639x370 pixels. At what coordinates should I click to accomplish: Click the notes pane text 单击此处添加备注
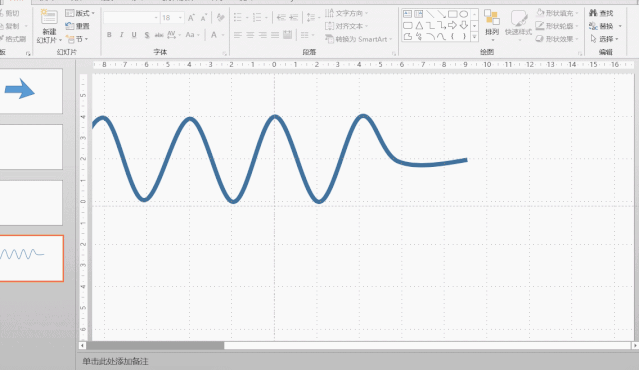(x=115, y=361)
